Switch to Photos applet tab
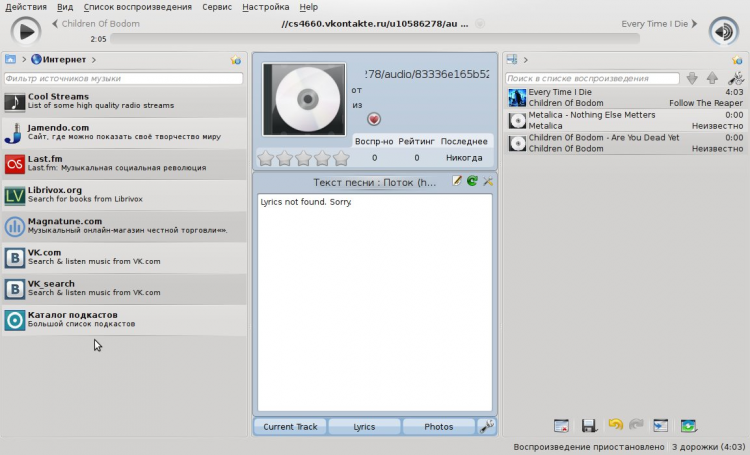 coord(439,427)
